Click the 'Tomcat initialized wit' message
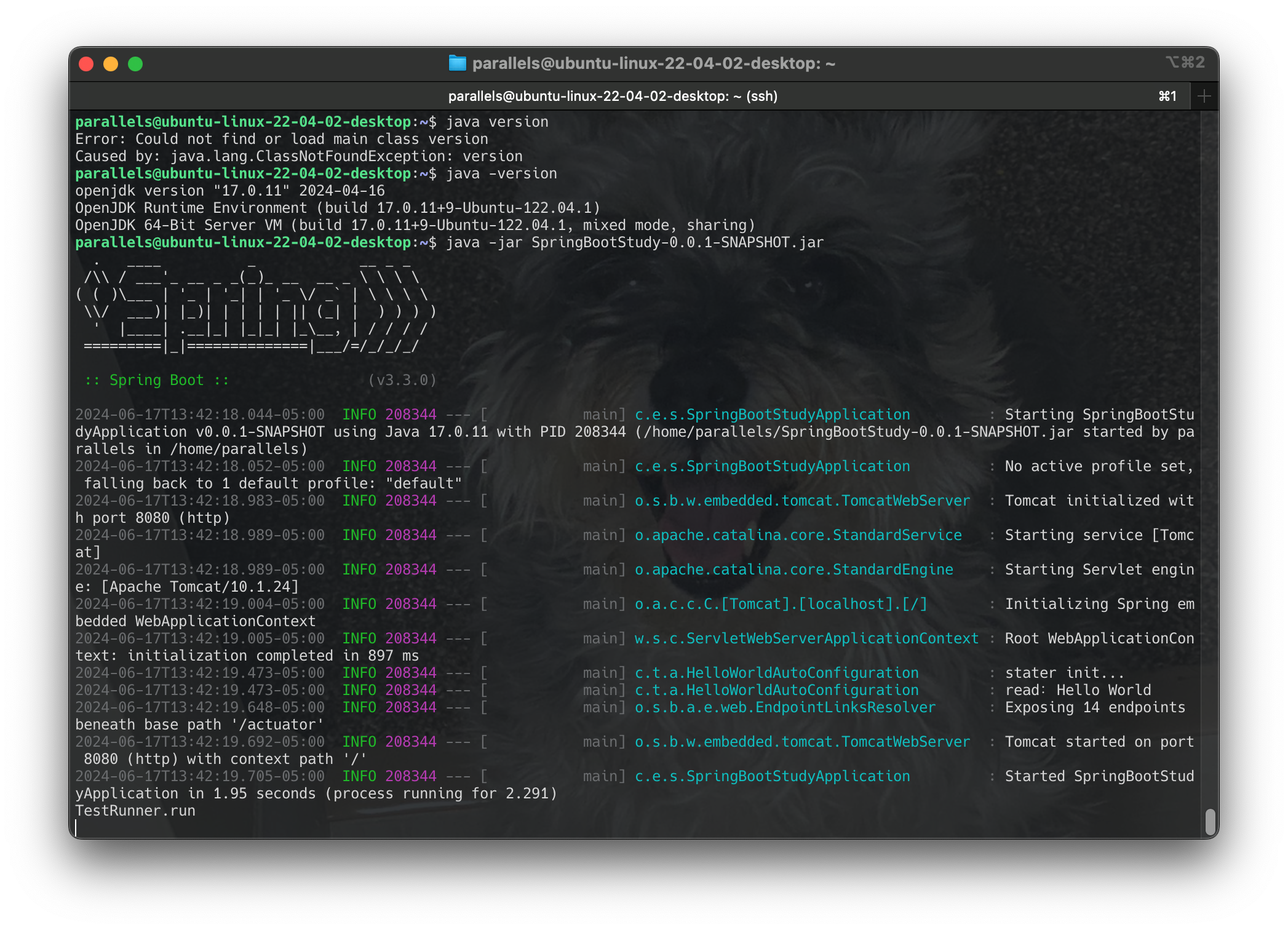Viewport: 1288px width, 930px height. (1100, 501)
